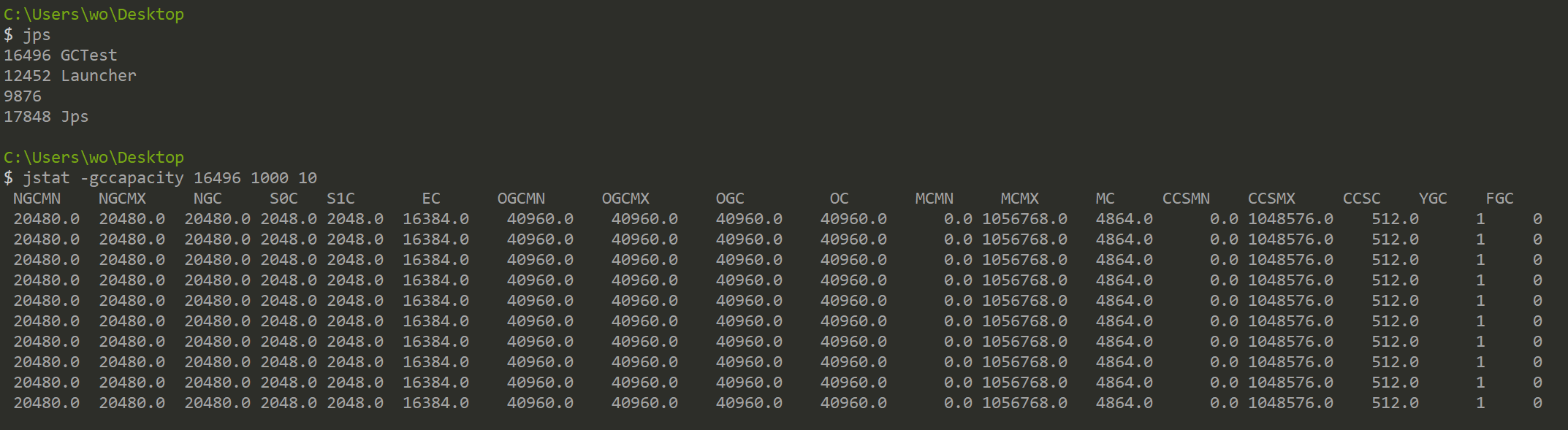Click the NGCMX column header
Screen dimensions: 1568x430
point(122,199)
